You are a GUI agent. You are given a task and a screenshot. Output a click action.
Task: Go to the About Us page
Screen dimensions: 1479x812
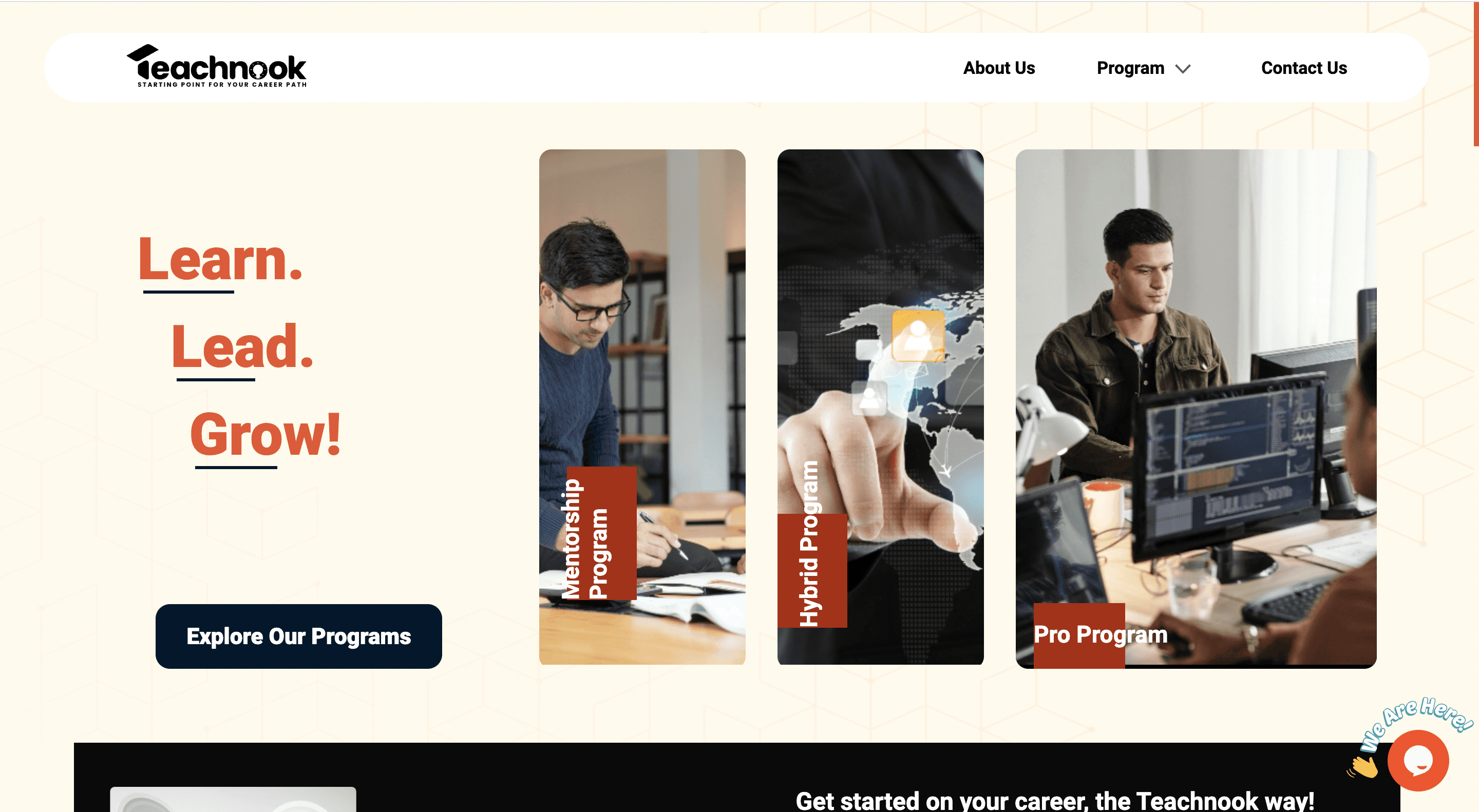pos(998,68)
